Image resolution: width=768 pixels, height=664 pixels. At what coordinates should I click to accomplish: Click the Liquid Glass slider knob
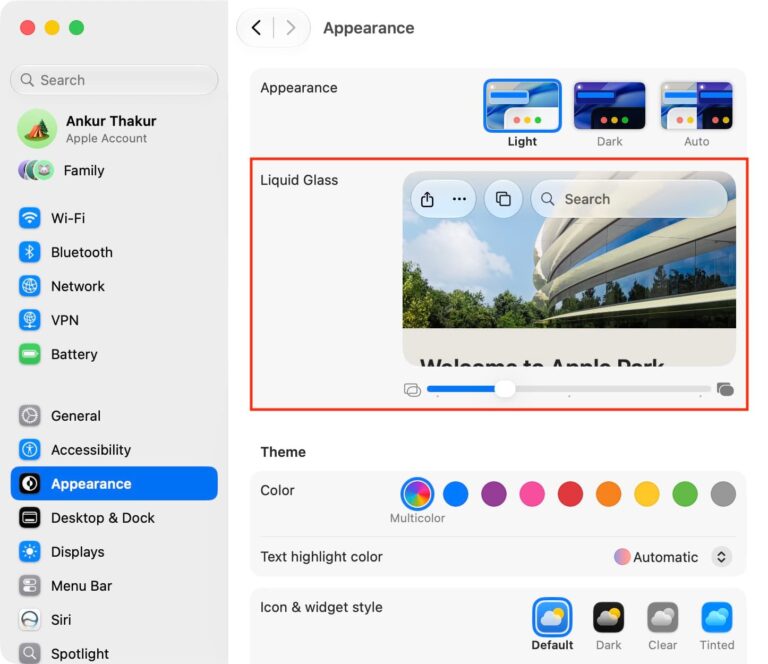505,389
